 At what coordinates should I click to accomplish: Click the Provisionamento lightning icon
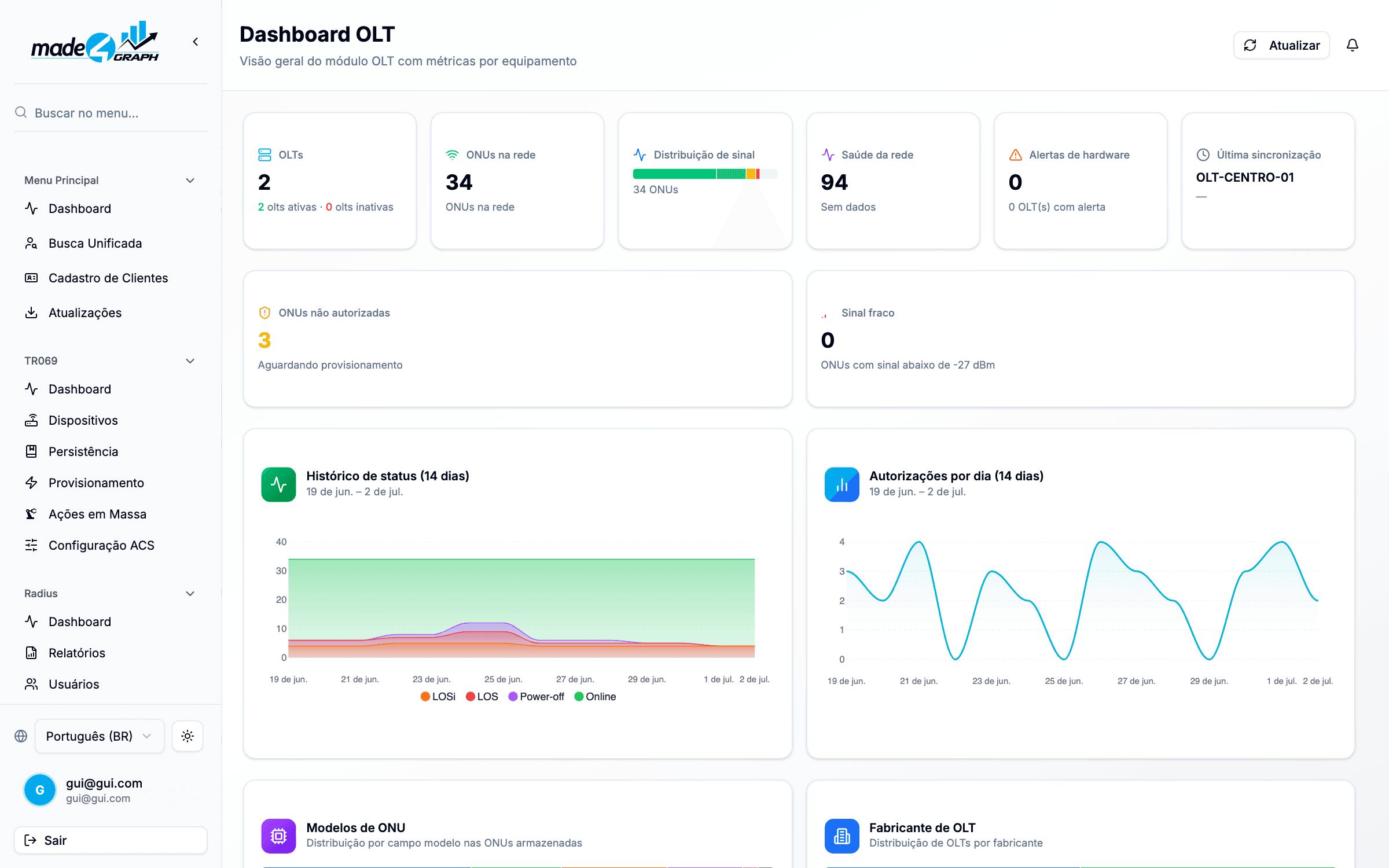pyautogui.click(x=31, y=483)
